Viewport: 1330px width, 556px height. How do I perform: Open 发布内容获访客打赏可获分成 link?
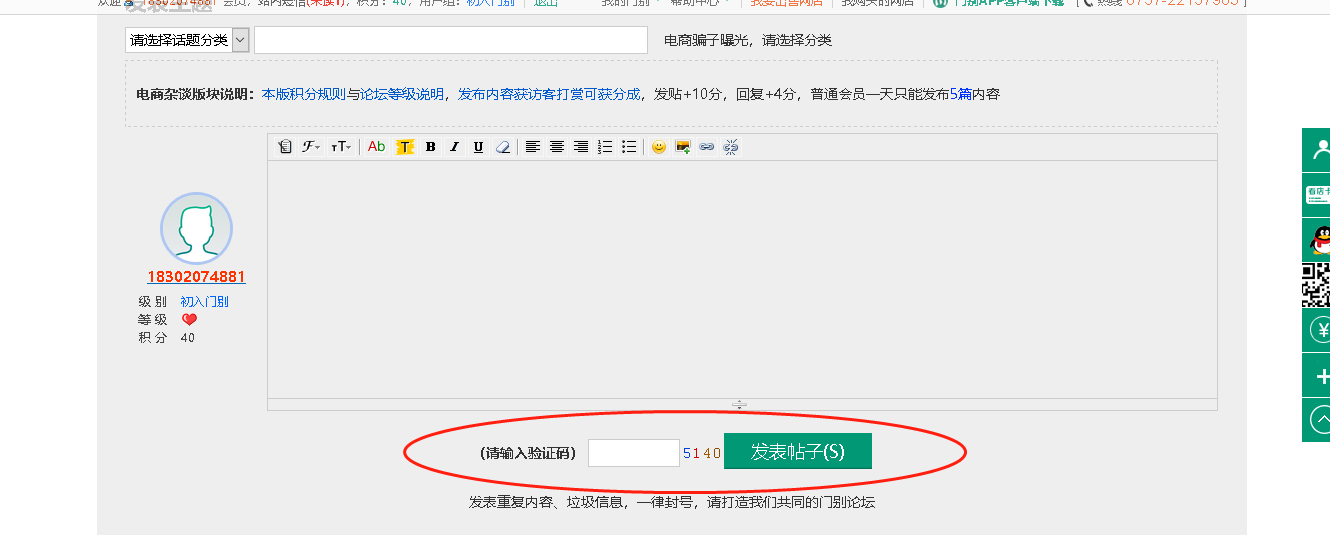coord(549,94)
